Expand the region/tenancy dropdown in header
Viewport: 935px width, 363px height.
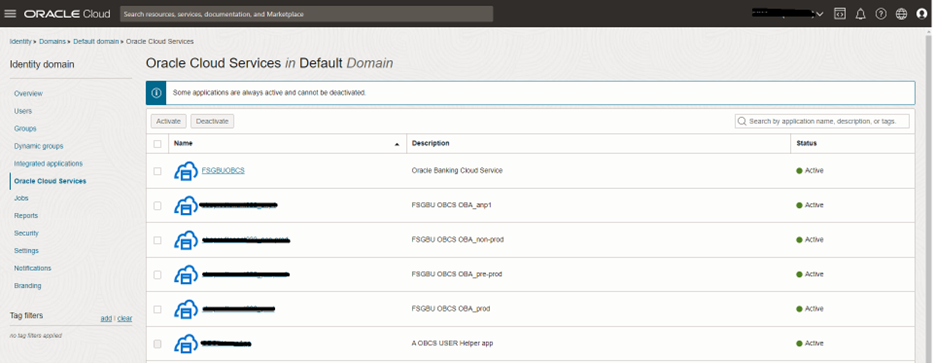[x=819, y=14]
